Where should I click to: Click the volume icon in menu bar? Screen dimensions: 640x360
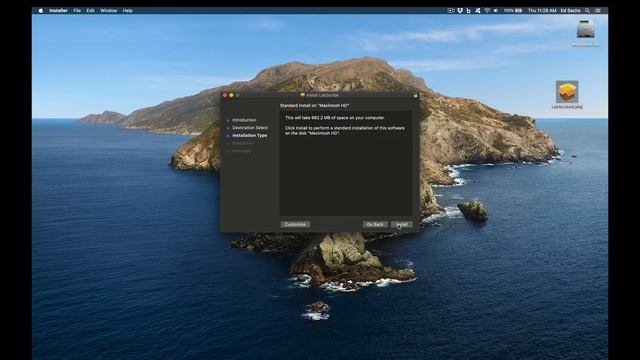(x=496, y=11)
